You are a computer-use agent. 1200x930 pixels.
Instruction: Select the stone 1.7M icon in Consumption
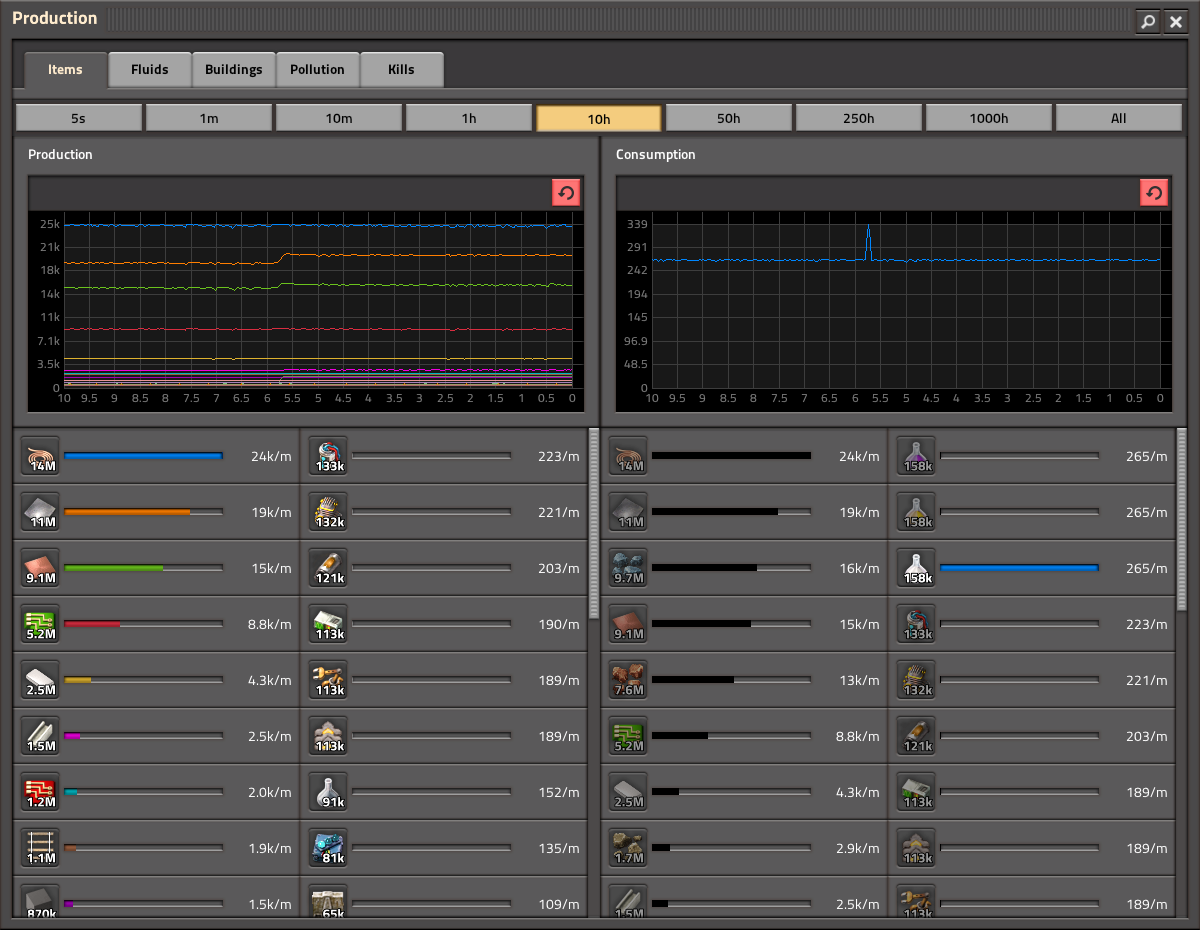pyautogui.click(x=630, y=848)
